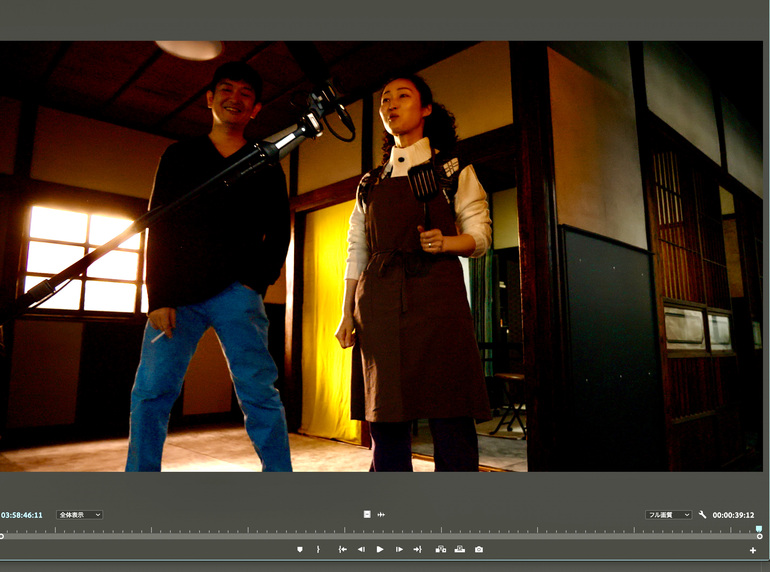The image size is (770, 572).
Task: Click the Lift icon
Action: pos(441,549)
